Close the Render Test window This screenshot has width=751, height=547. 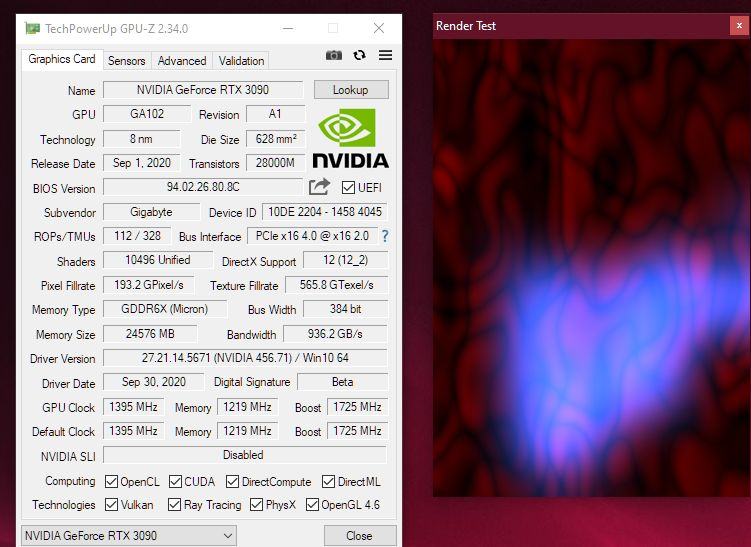point(739,26)
